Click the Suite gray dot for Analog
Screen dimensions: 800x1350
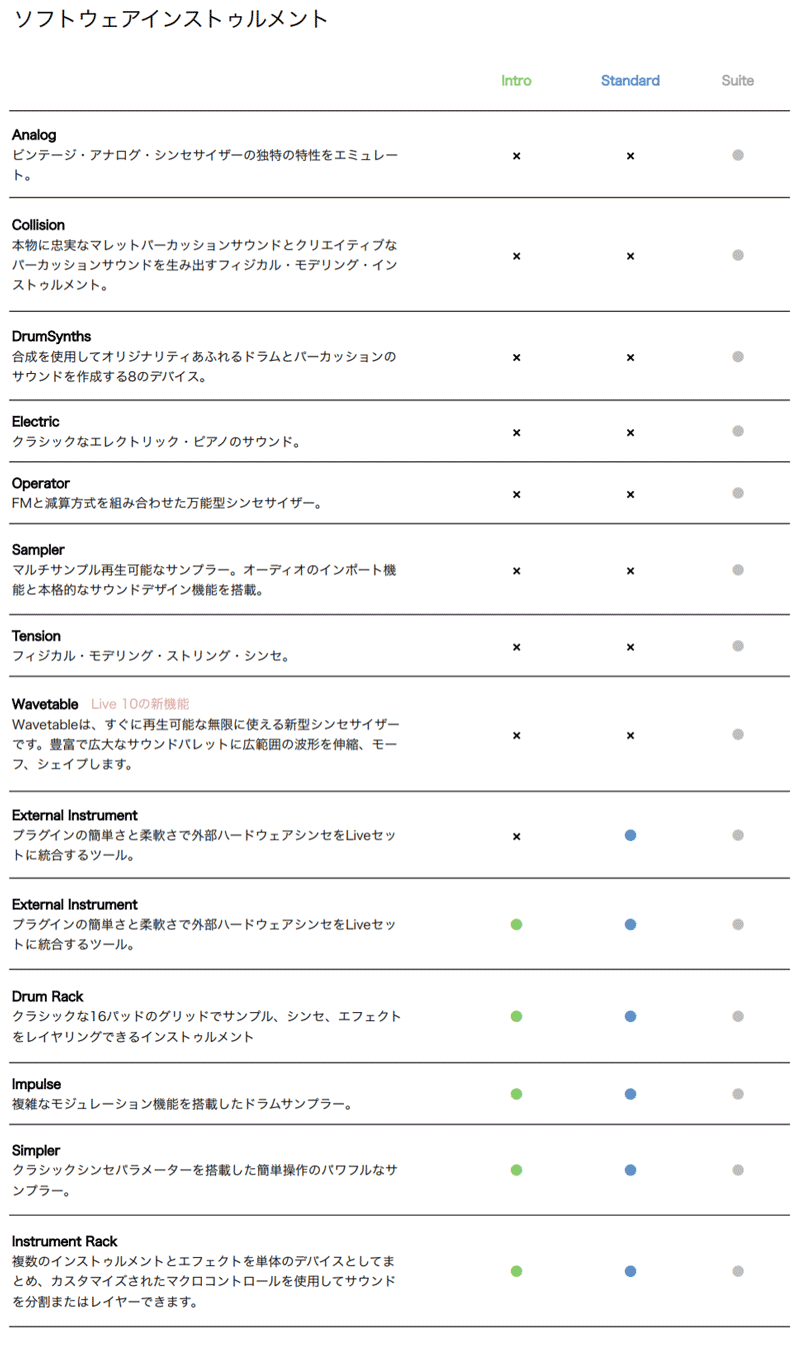tap(738, 155)
